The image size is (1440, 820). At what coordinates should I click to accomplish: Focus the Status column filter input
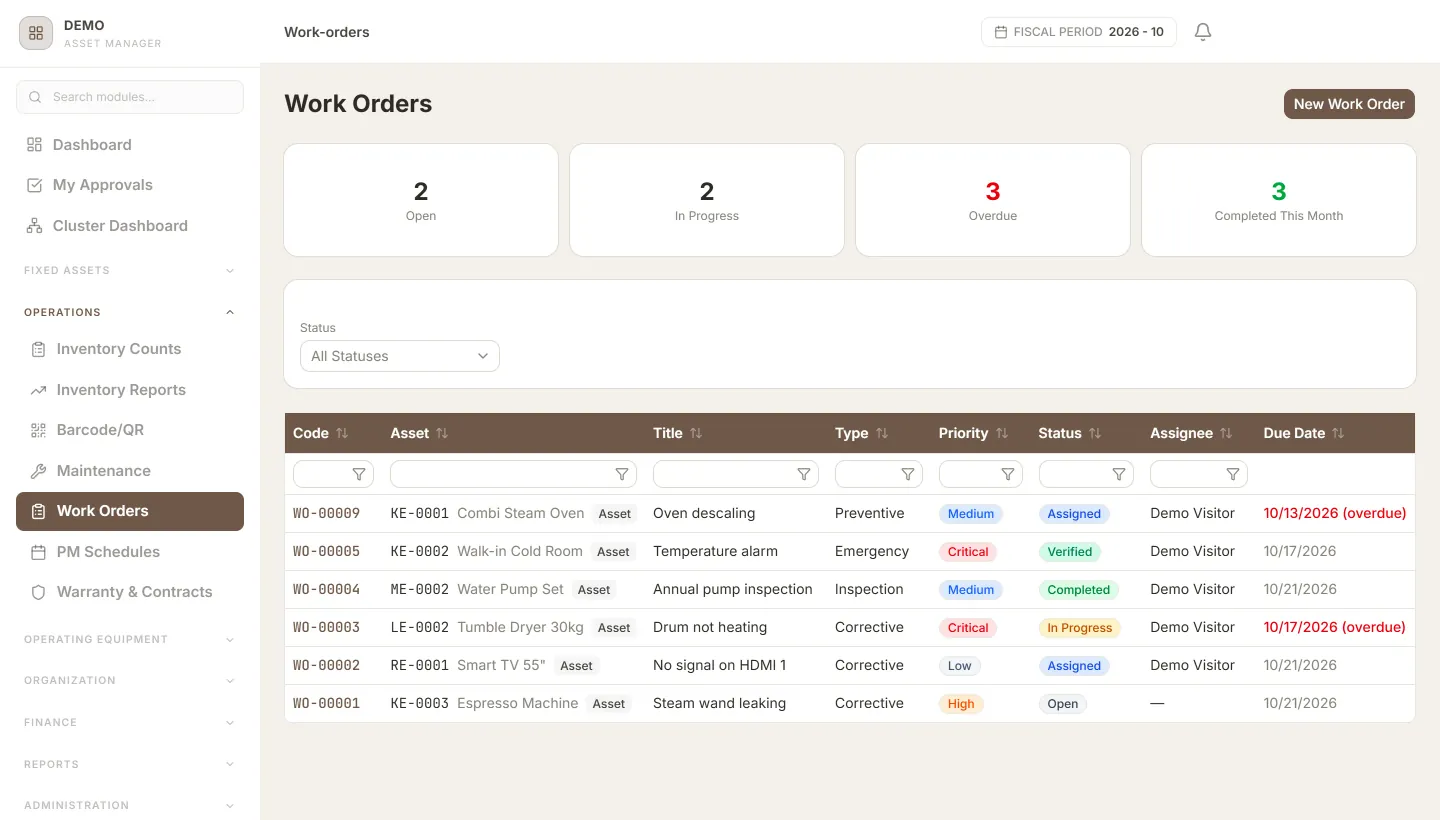[1086, 474]
